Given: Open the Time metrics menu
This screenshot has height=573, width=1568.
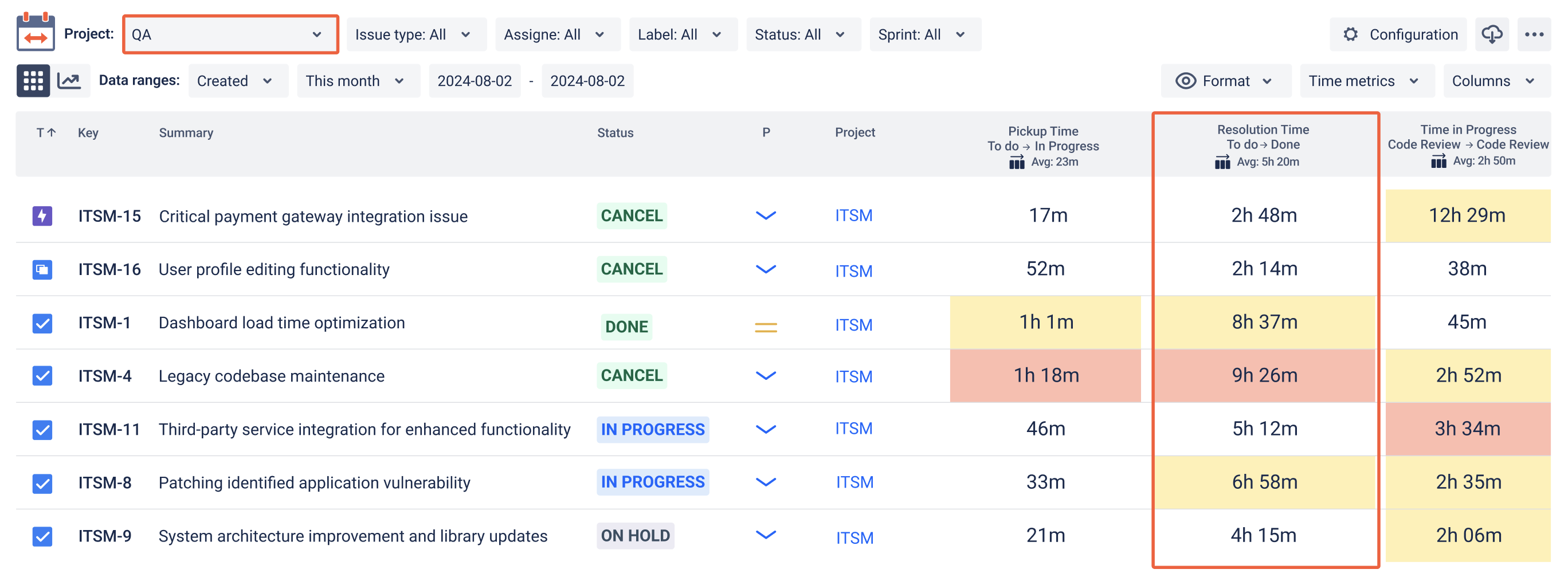Looking at the screenshot, I should click(x=1365, y=80).
